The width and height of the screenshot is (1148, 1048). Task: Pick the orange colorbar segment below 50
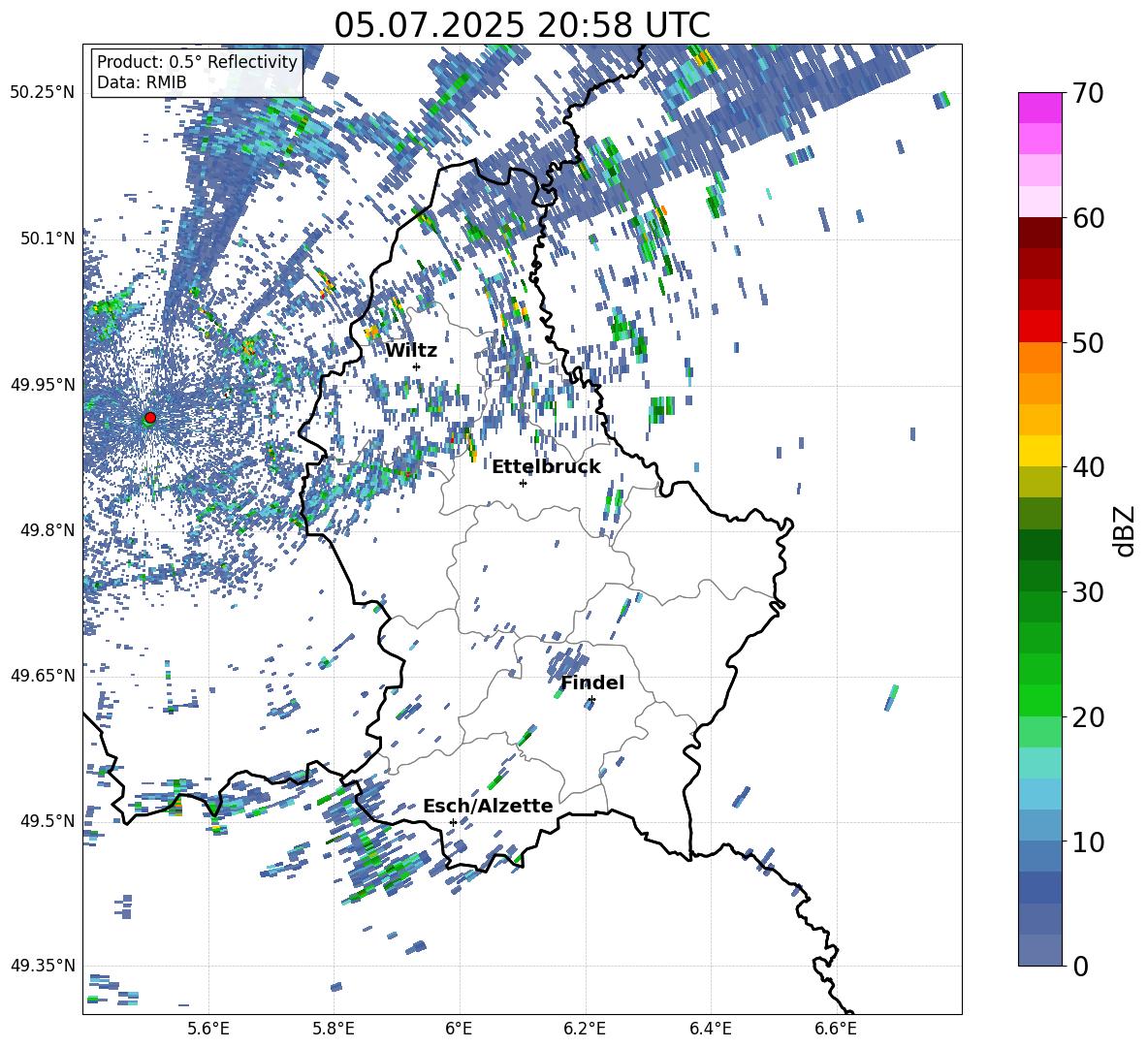(1039, 358)
